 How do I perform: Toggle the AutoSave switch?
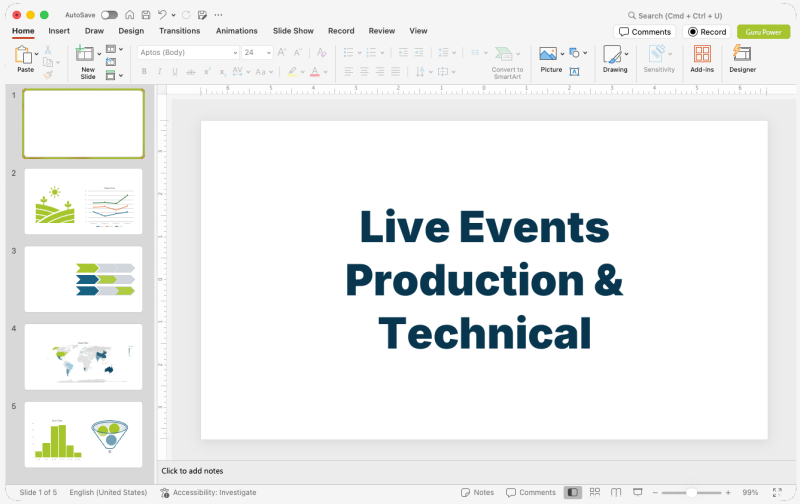(x=109, y=15)
